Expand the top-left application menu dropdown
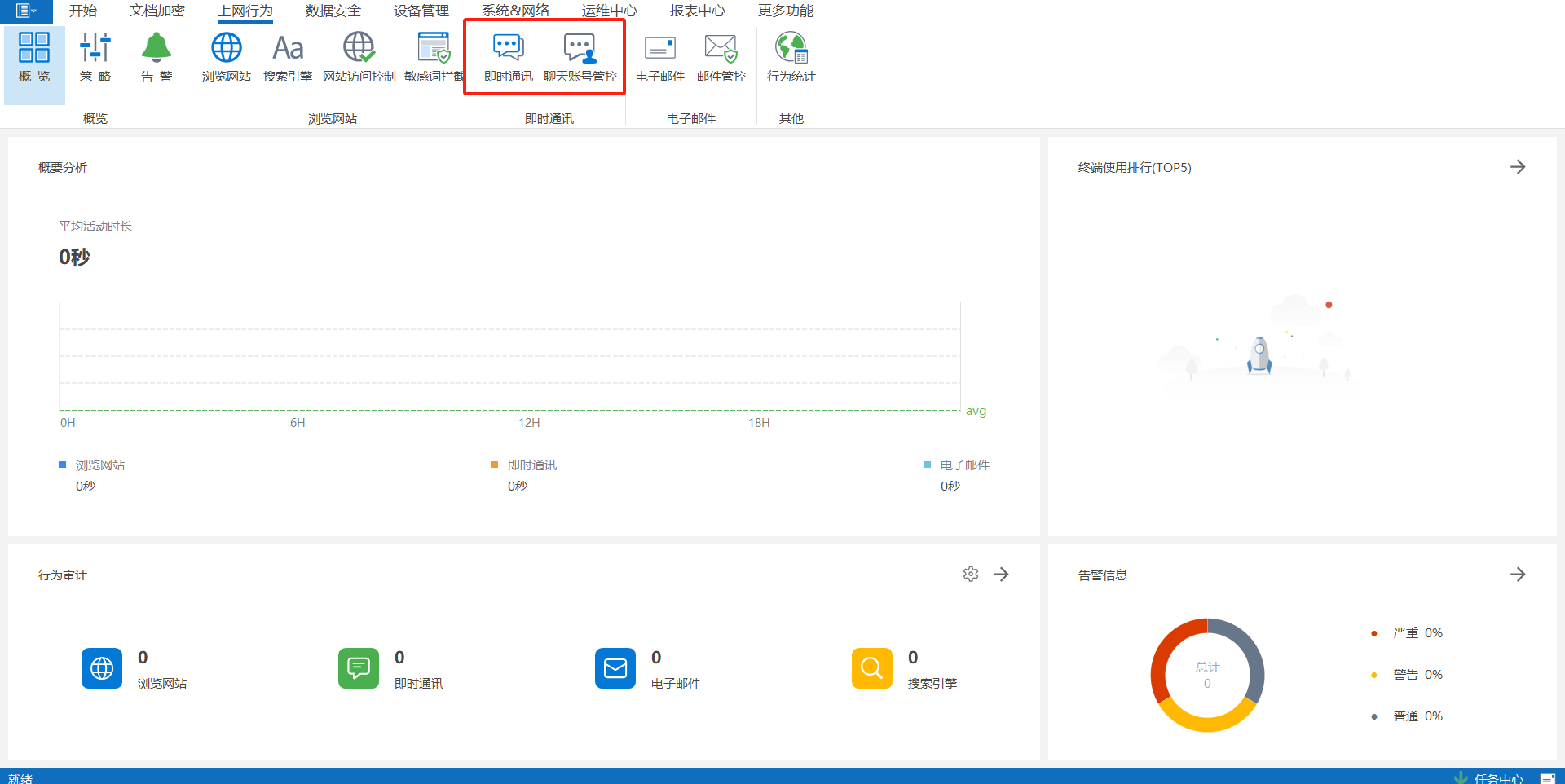Screen dimensions: 1565x784 click(25, 11)
